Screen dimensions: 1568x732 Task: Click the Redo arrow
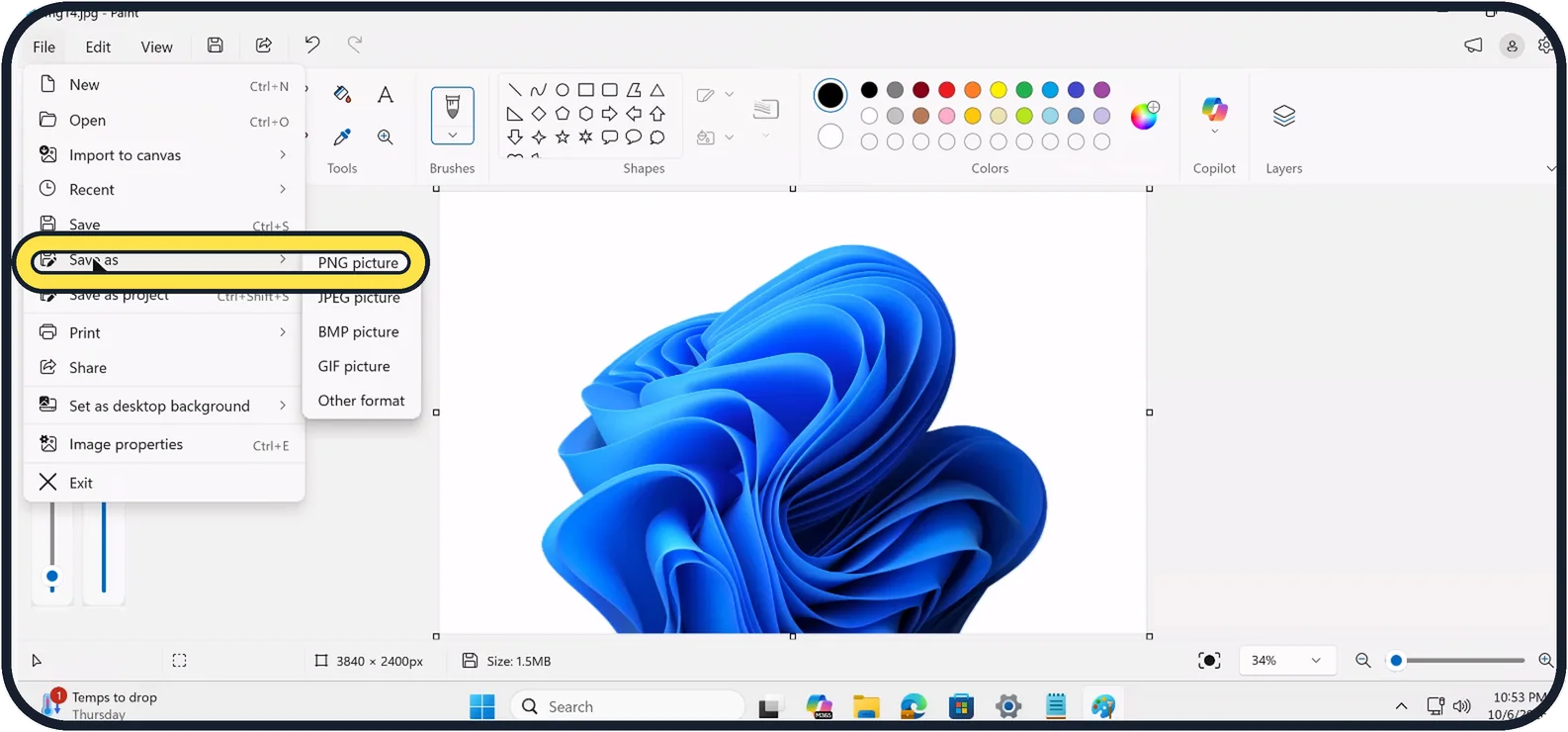coord(355,45)
